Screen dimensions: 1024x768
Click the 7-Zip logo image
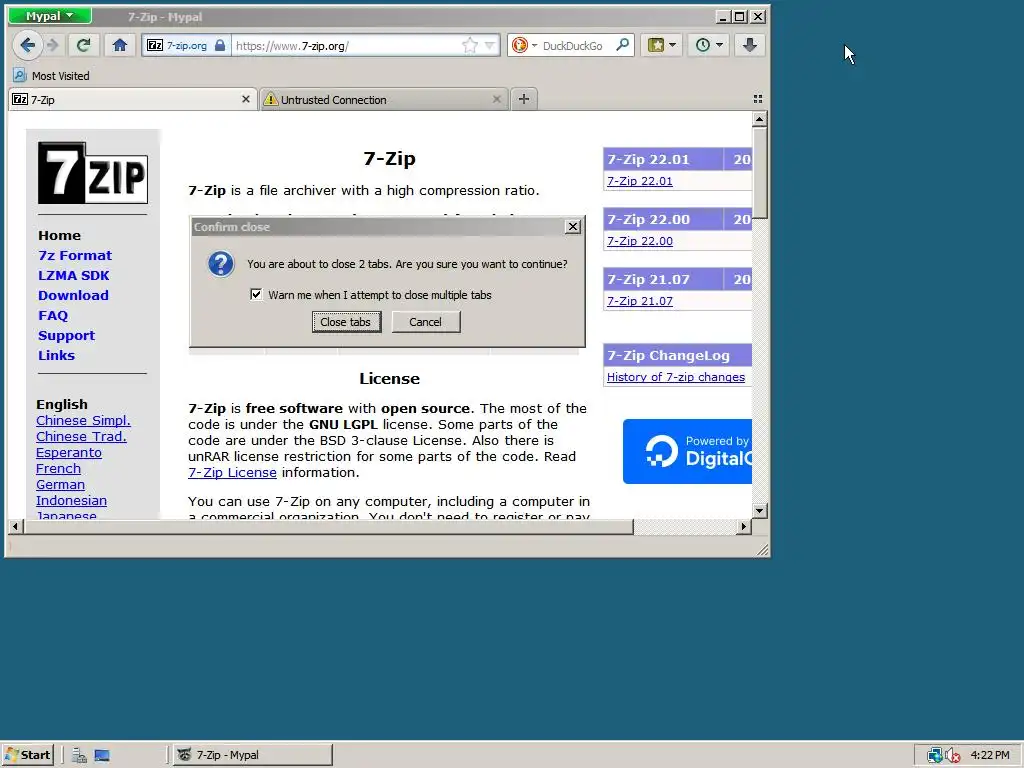93,173
